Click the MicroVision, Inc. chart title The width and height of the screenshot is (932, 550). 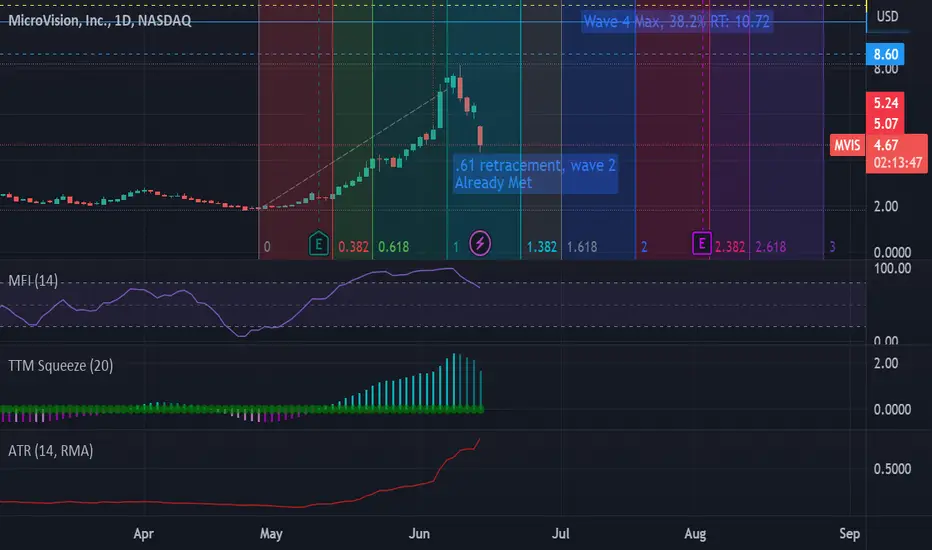tap(99, 21)
